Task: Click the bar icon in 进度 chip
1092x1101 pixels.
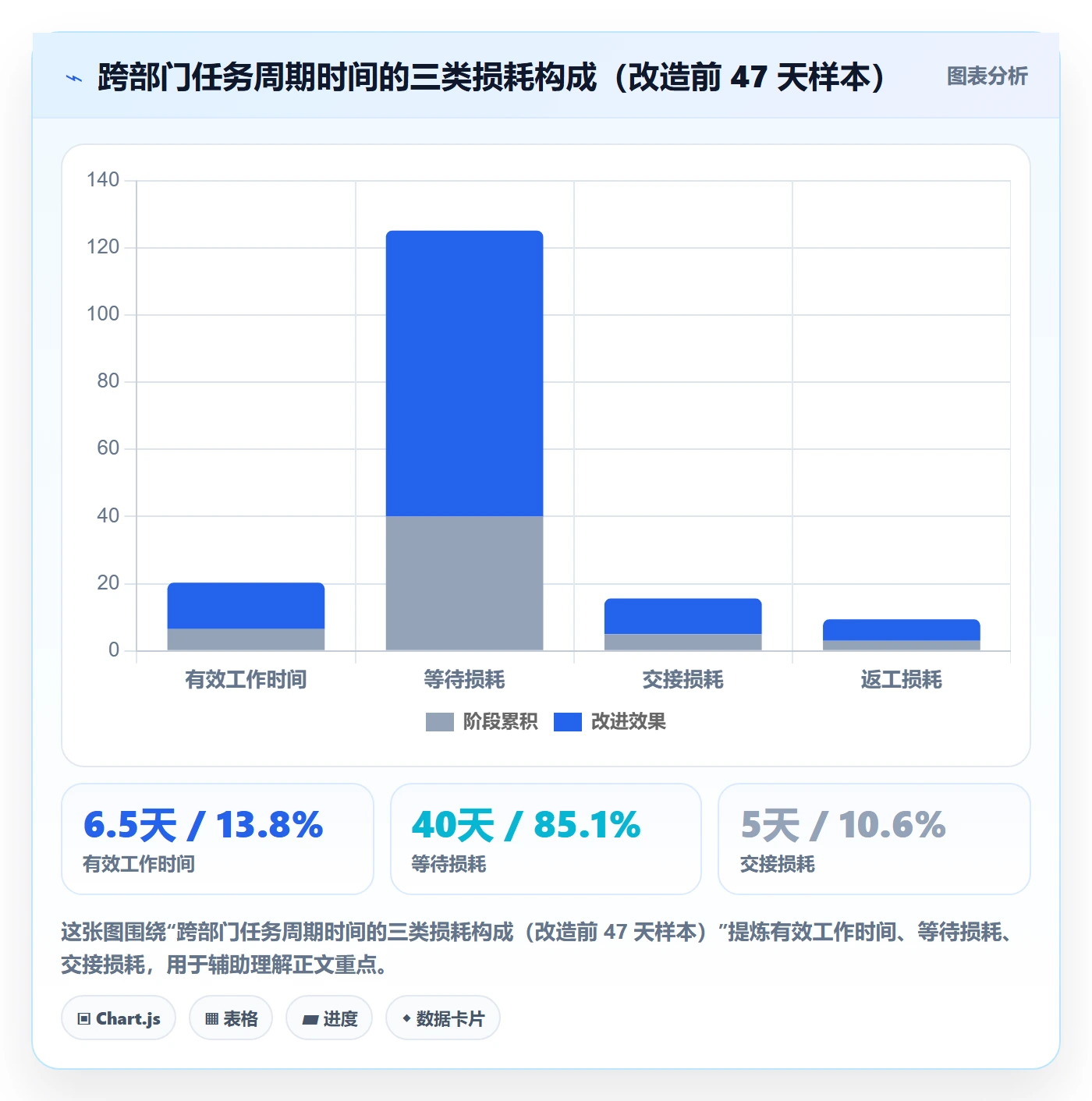Action: click(x=310, y=1019)
